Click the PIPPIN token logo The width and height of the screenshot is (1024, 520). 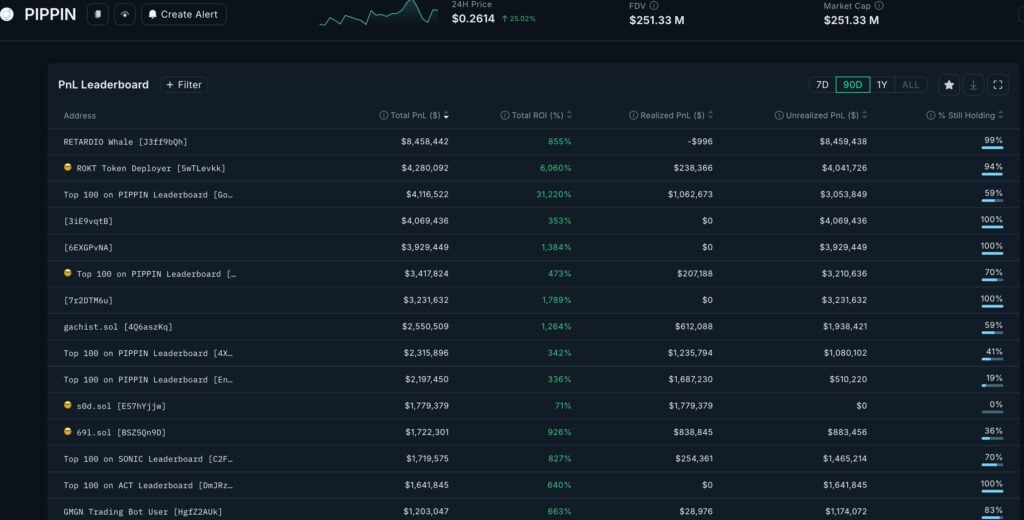point(8,14)
